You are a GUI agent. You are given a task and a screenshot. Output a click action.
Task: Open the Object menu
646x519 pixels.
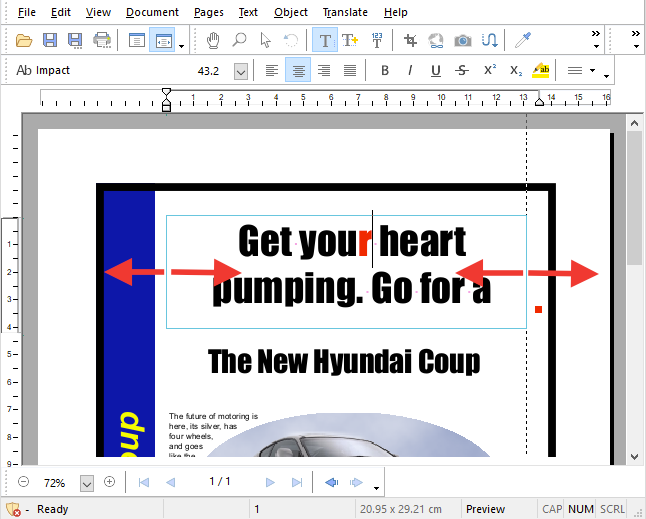(291, 12)
